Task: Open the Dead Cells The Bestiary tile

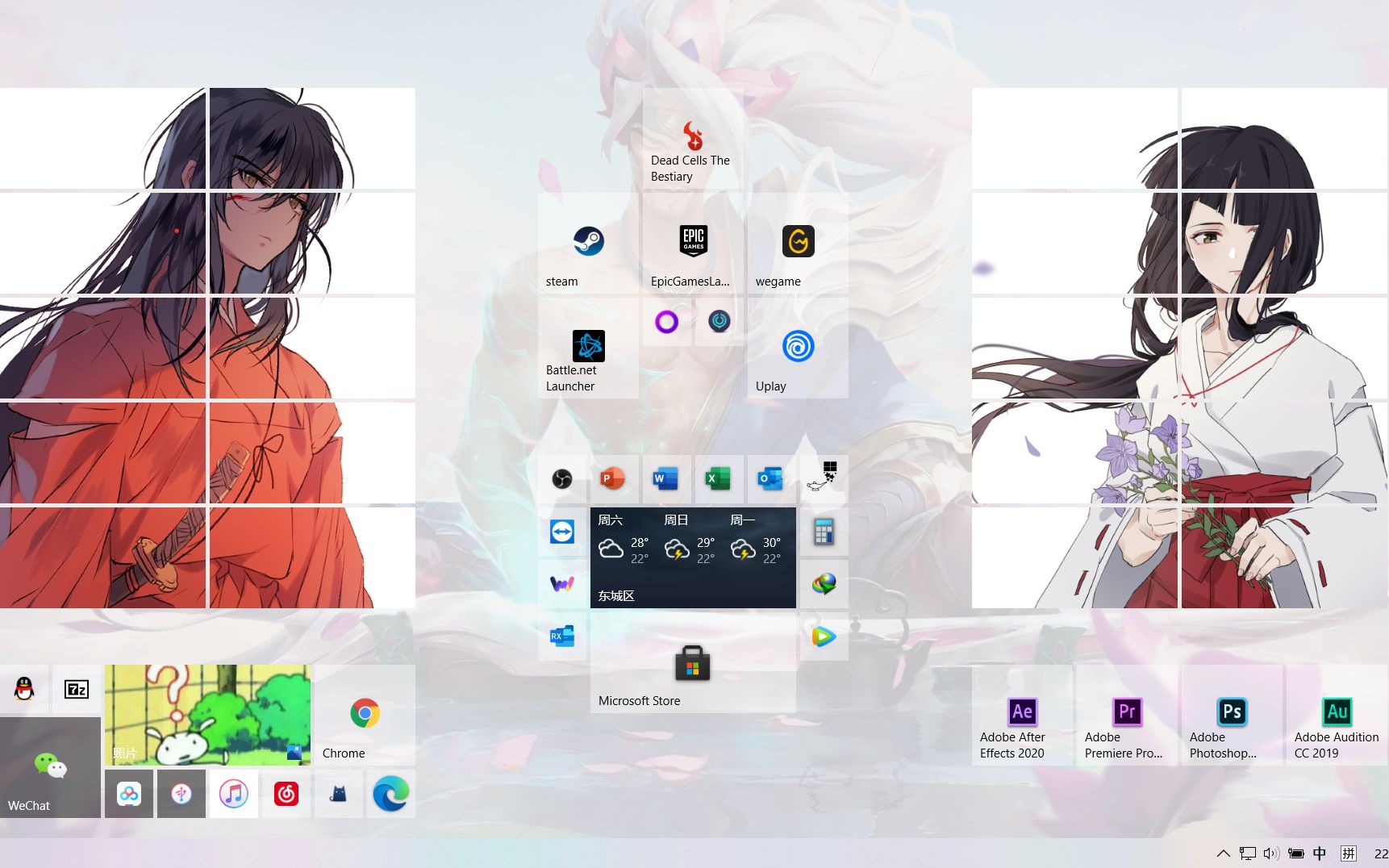Action: (693, 138)
